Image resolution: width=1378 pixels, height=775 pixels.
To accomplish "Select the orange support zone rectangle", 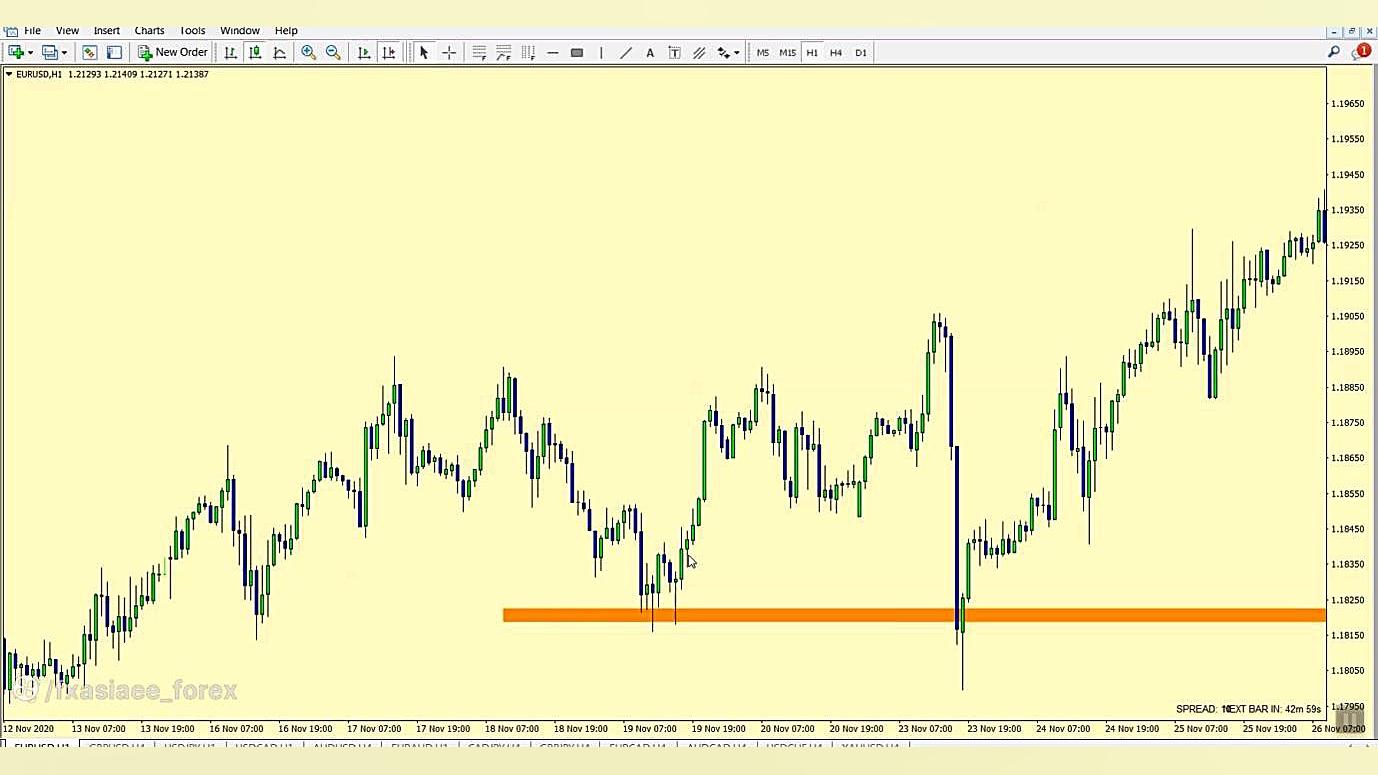I will point(914,616).
